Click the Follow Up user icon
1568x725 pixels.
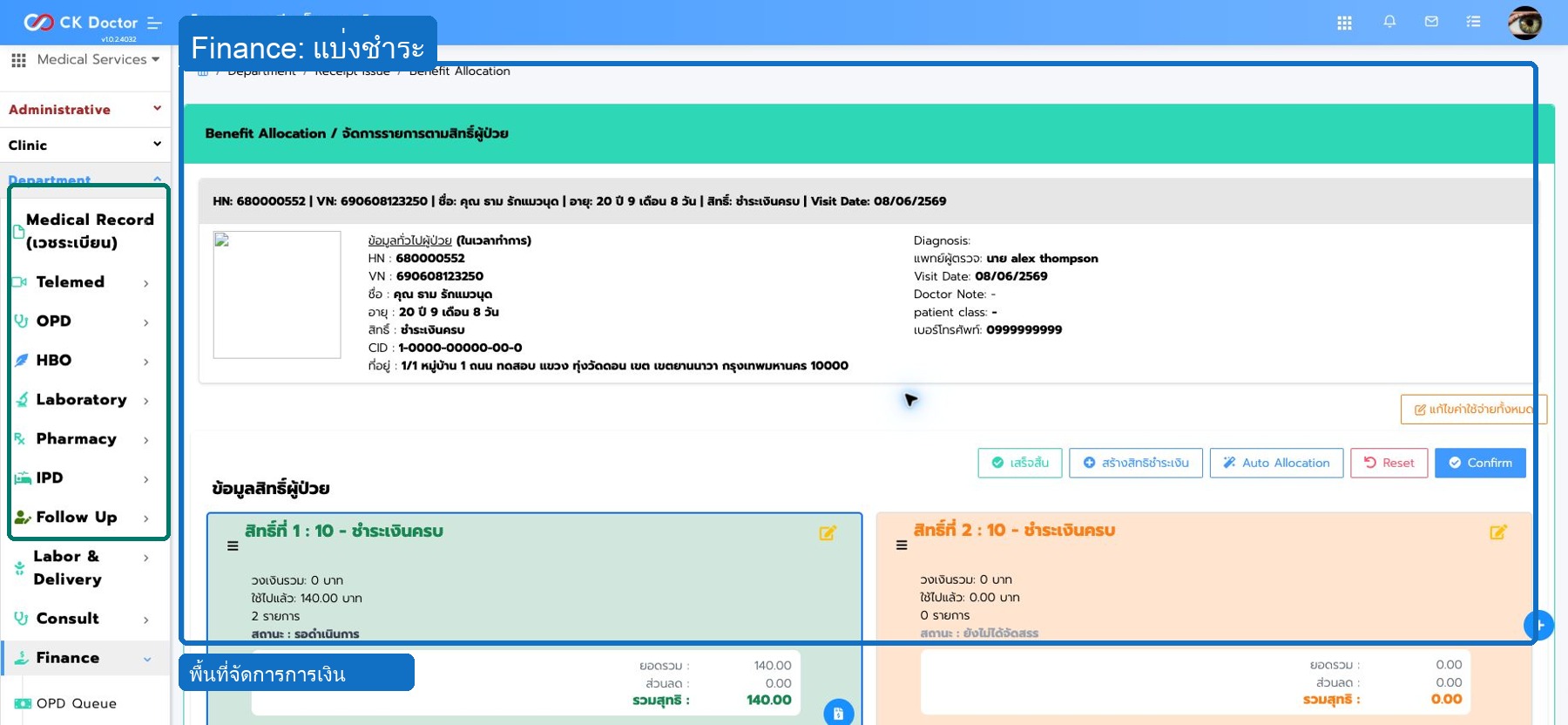(x=23, y=517)
